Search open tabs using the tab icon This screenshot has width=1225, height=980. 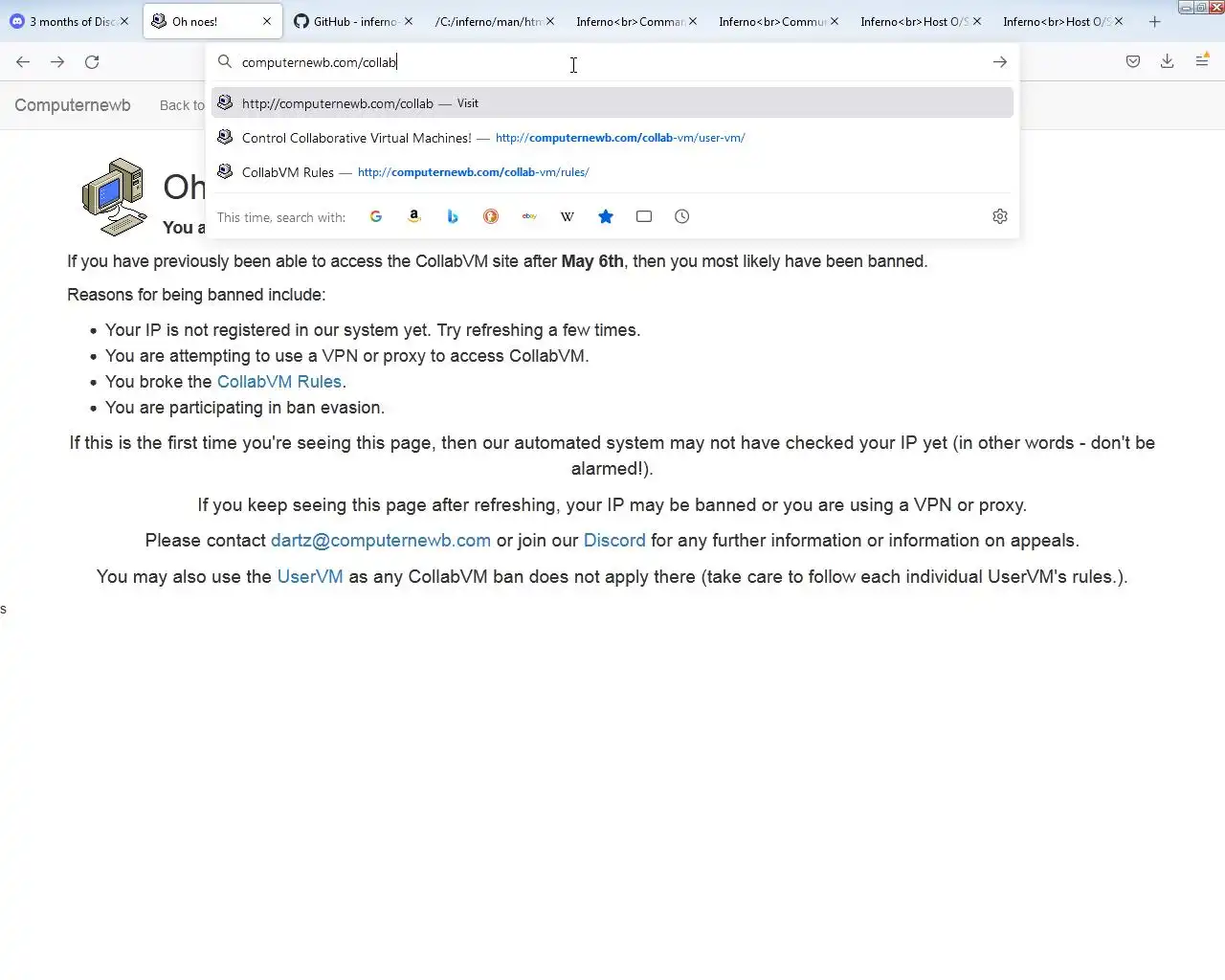pyautogui.click(x=644, y=216)
